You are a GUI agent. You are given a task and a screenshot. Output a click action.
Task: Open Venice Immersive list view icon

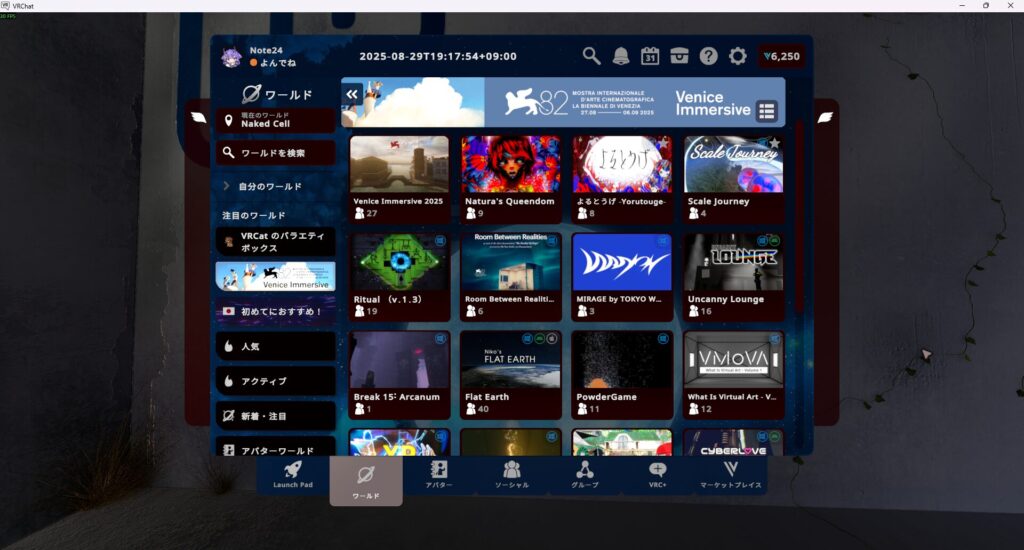point(767,112)
